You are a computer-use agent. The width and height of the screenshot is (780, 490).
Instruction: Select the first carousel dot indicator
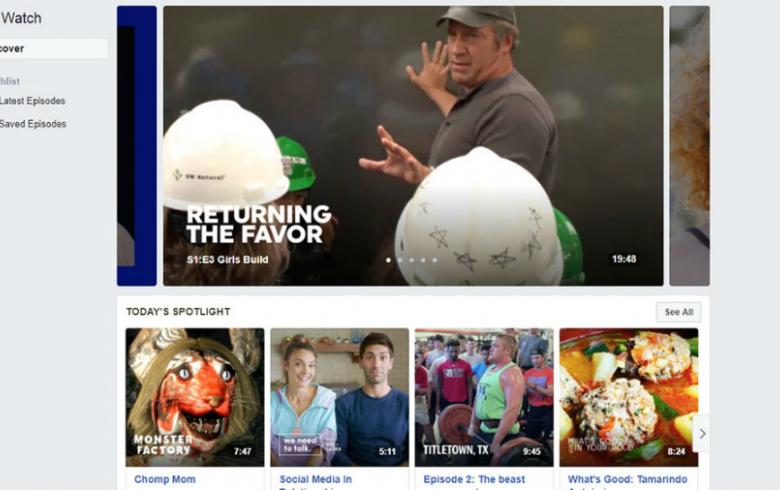click(389, 260)
